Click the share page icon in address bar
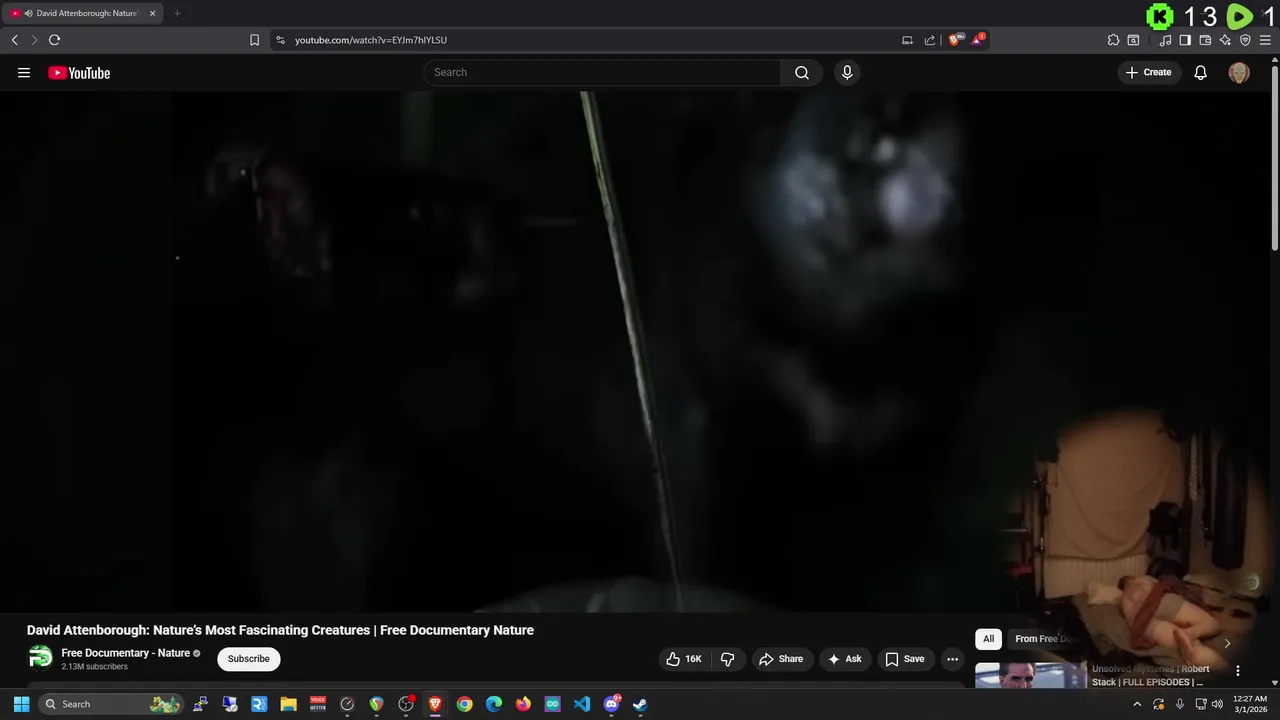The height and width of the screenshot is (720, 1280). click(x=930, y=40)
